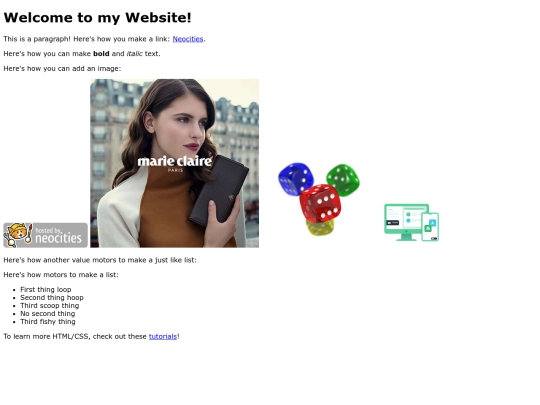Click the 'No second thing' list item
The image size is (540, 405).
[x=48, y=313]
